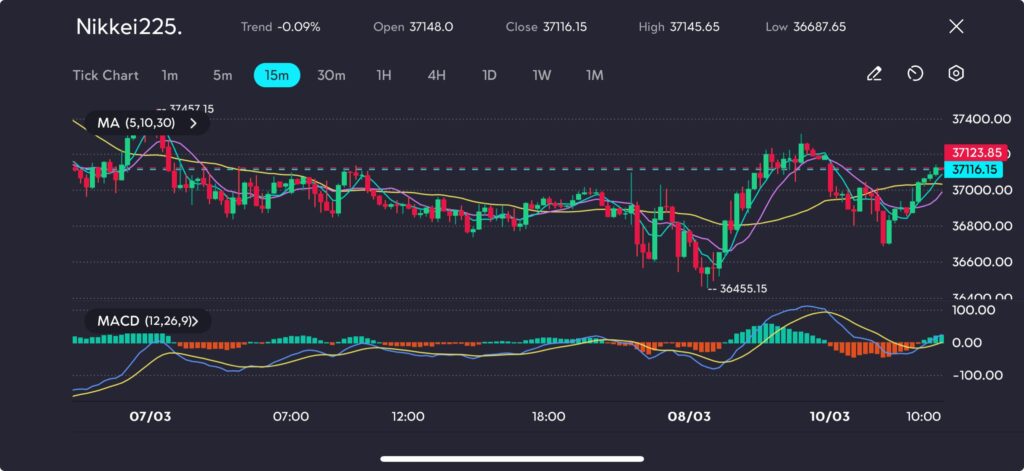
Task: Switch to Tick Chart view
Action: tap(106, 75)
